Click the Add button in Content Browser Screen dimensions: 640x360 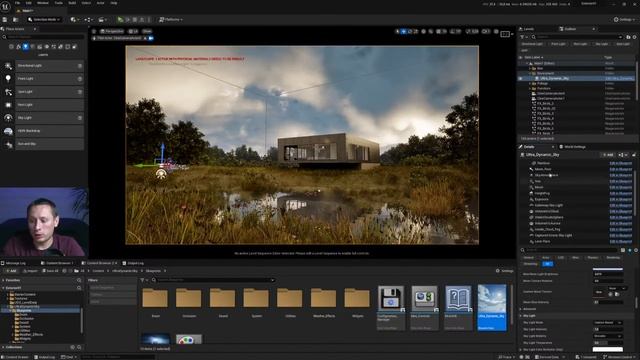point(11,271)
